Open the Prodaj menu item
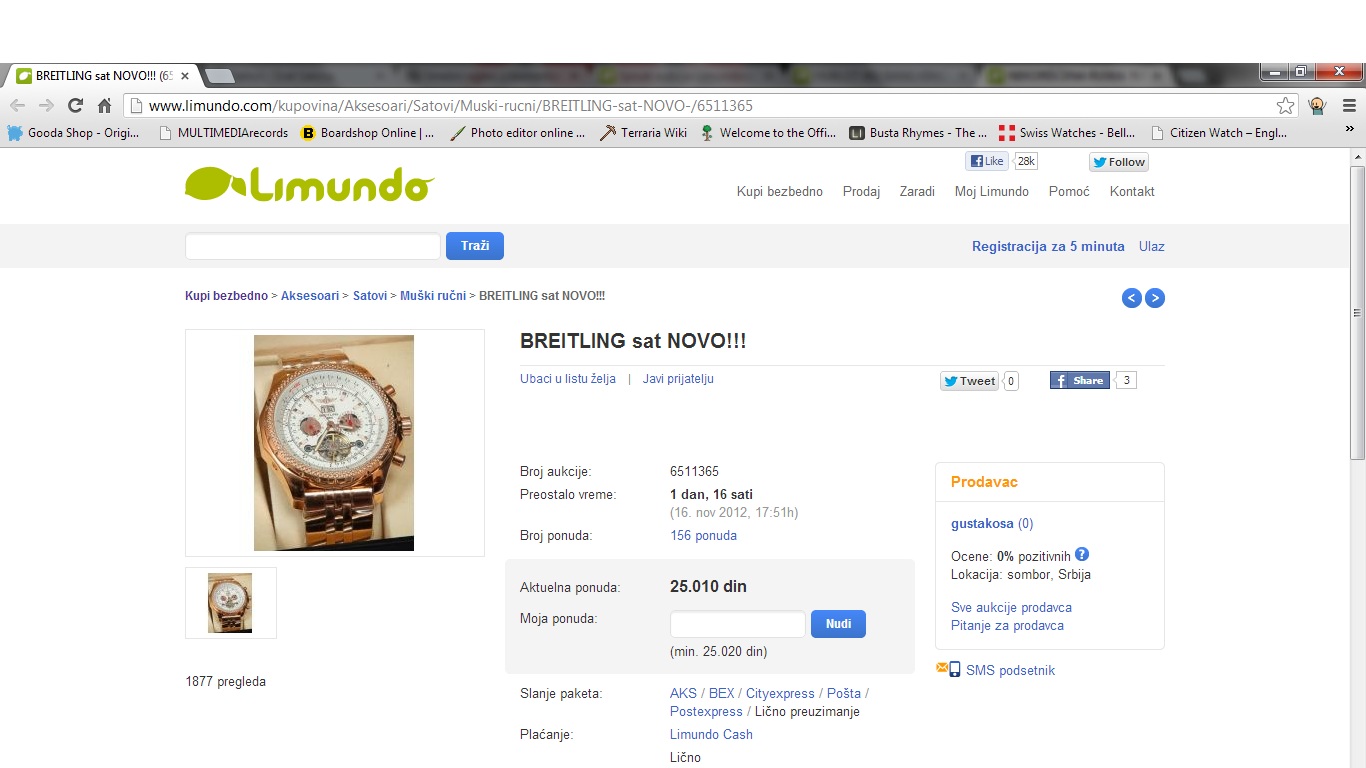The height and width of the screenshot is (768, 1366). [x=861, y=192]
